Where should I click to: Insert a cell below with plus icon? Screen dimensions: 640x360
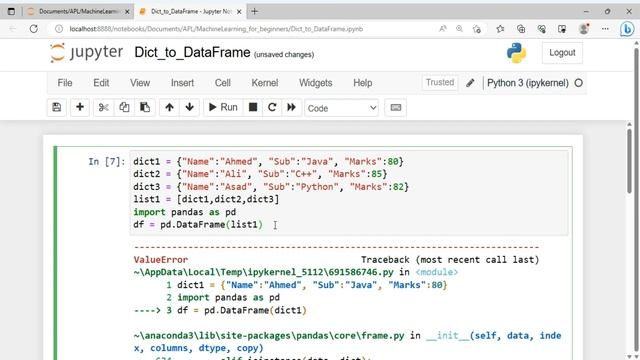click(x=80, y=107)
